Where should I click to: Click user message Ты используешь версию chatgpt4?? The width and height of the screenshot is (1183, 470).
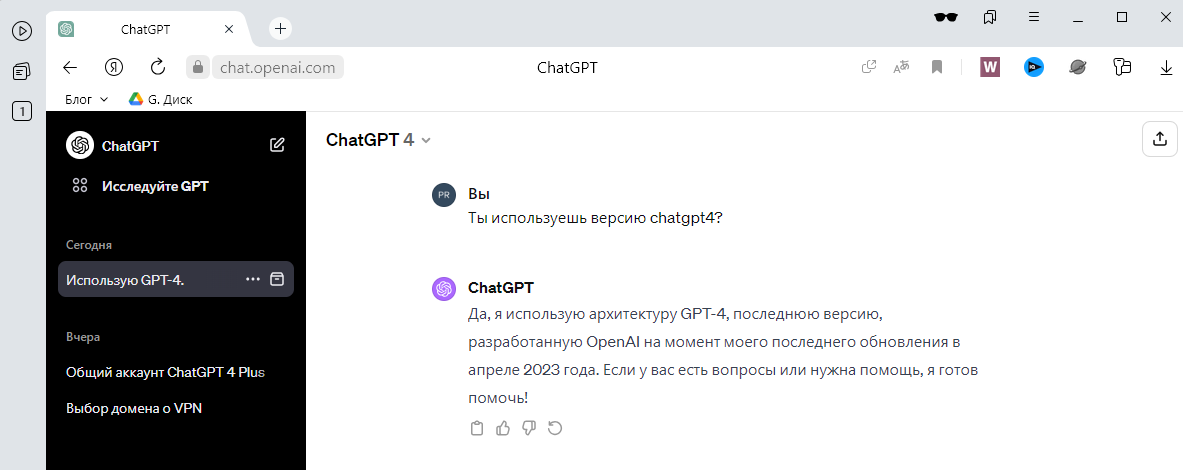[x=596, y=219]
